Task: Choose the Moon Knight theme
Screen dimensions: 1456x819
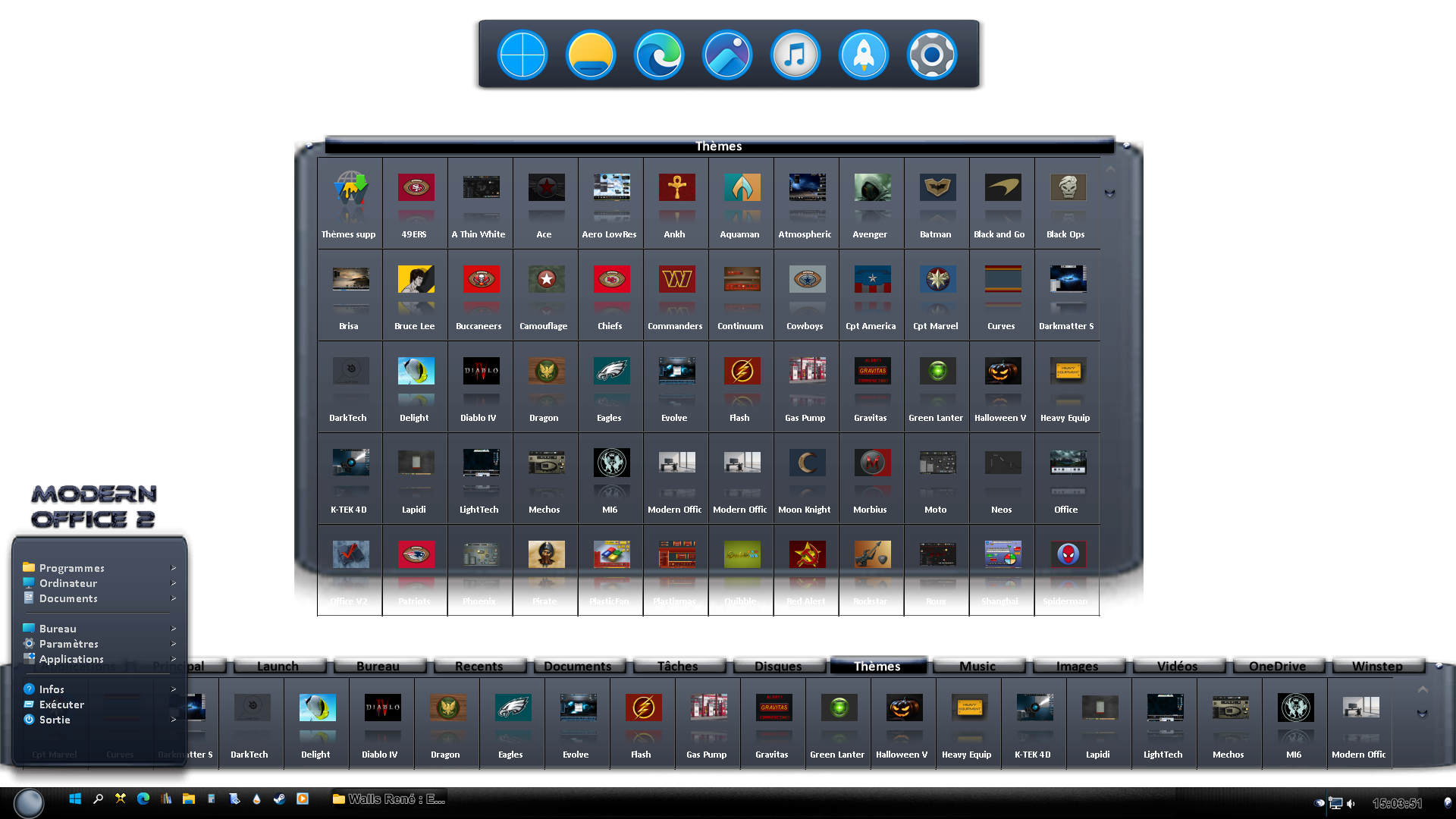Action: (x=806, y=463)
